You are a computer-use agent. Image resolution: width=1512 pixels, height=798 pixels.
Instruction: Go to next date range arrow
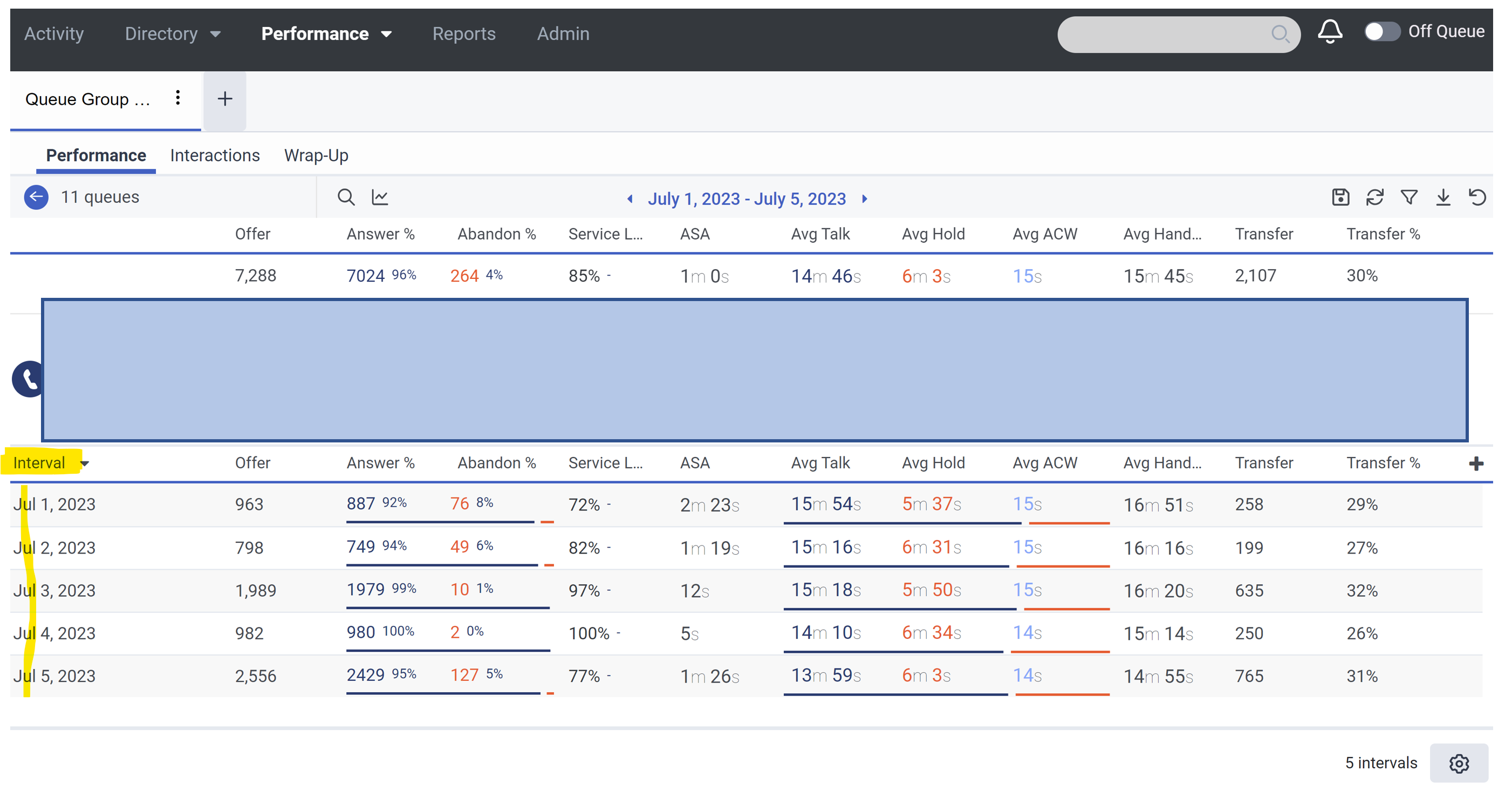[864, 199]
